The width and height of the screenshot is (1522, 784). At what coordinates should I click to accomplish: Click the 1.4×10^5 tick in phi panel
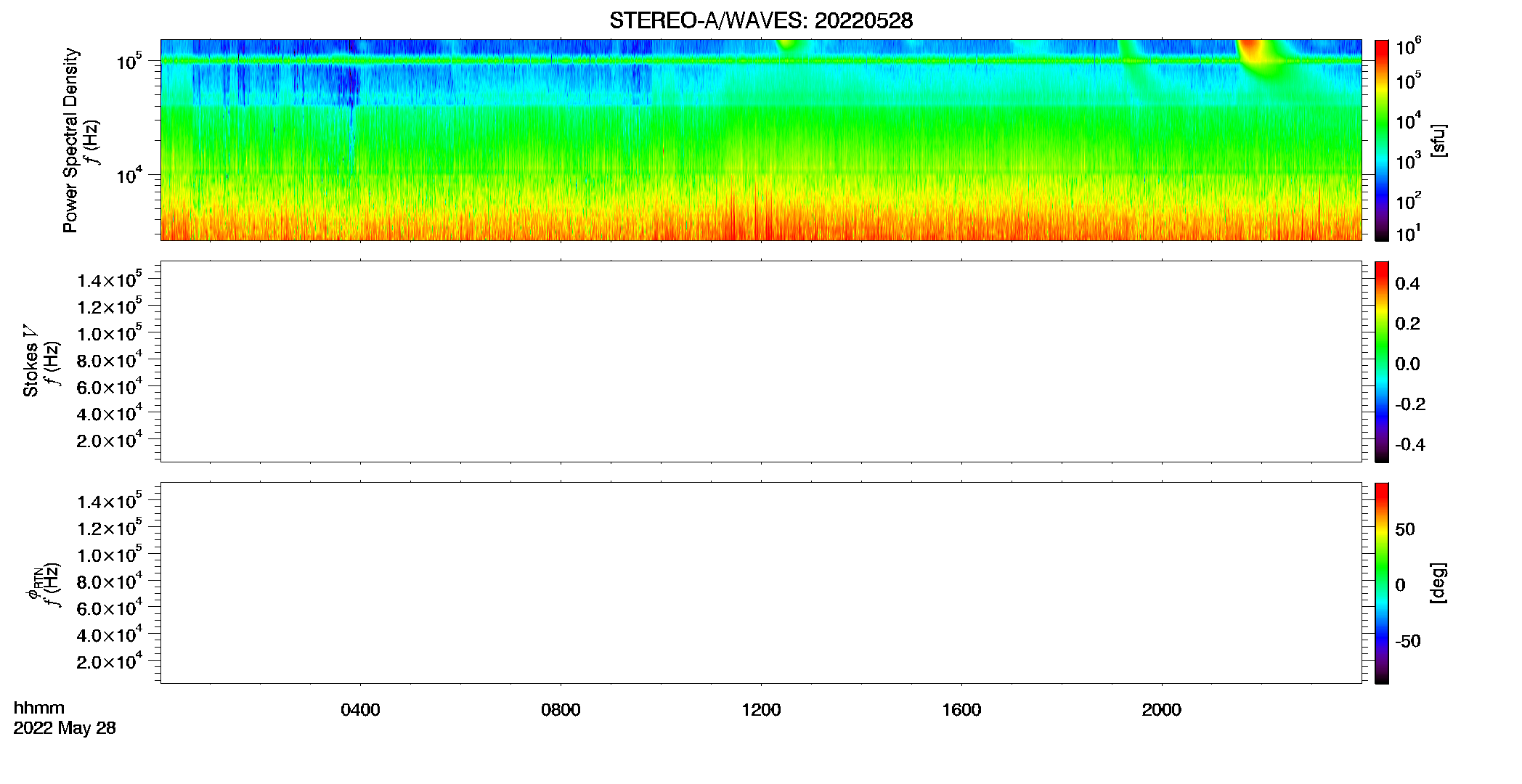click(x=110, y=501)
